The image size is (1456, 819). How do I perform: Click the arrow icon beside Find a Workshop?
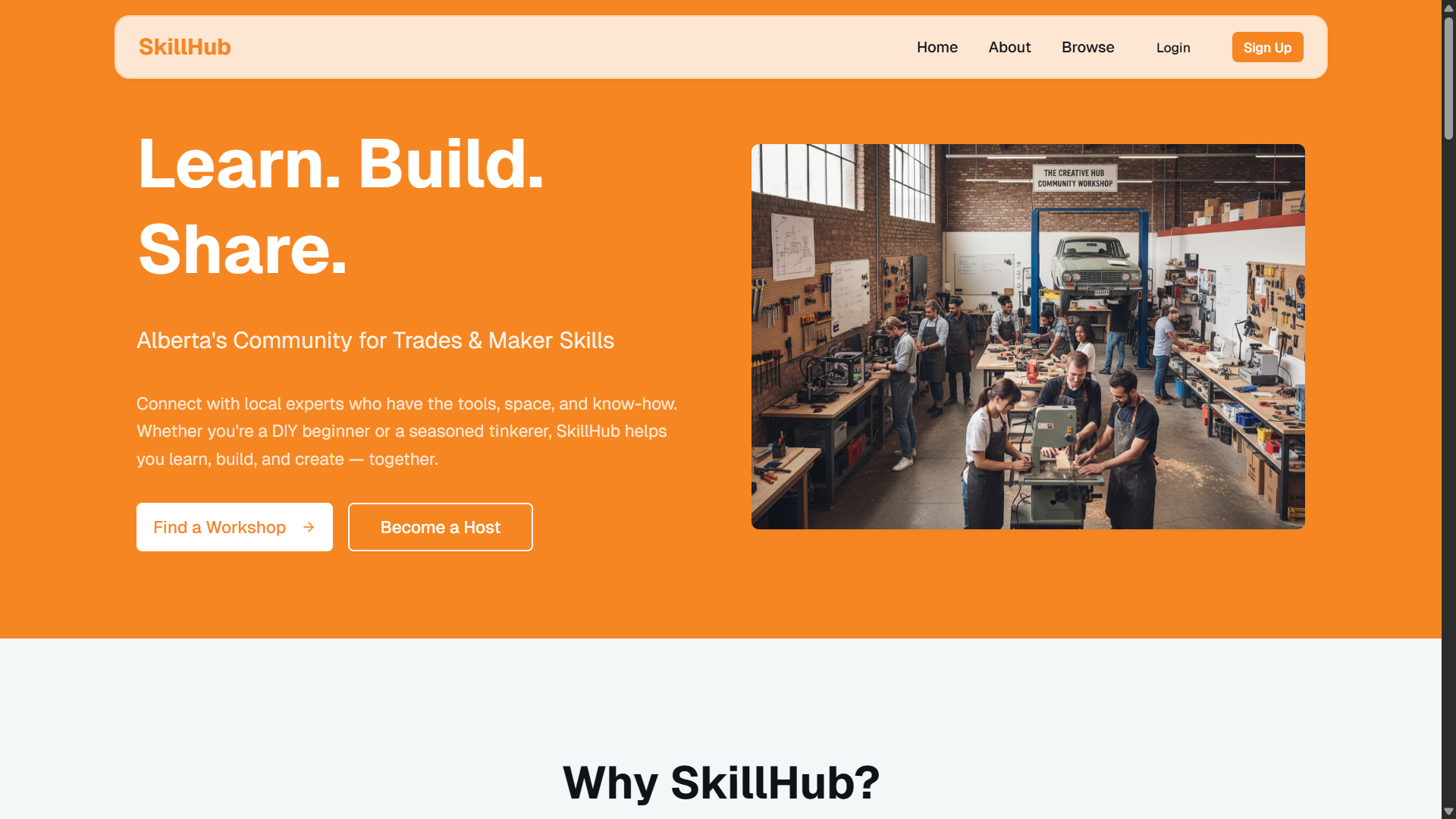tap(309, 527)
